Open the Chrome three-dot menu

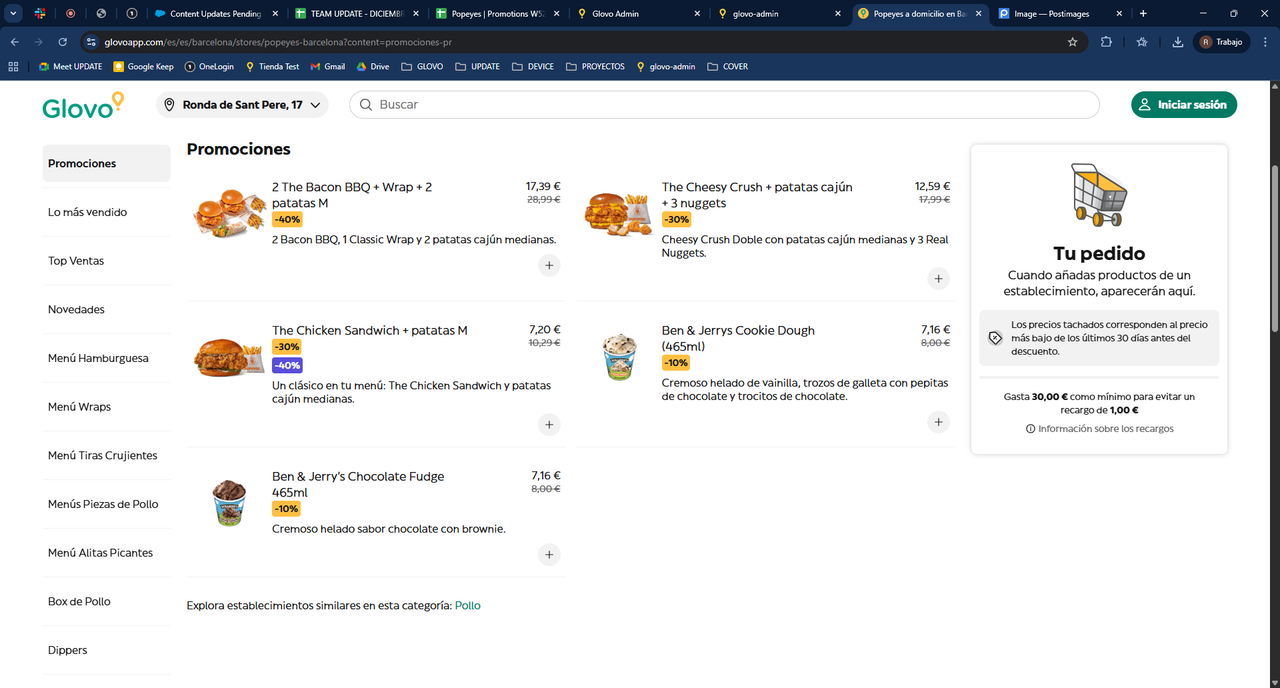tap(1265, 42)
